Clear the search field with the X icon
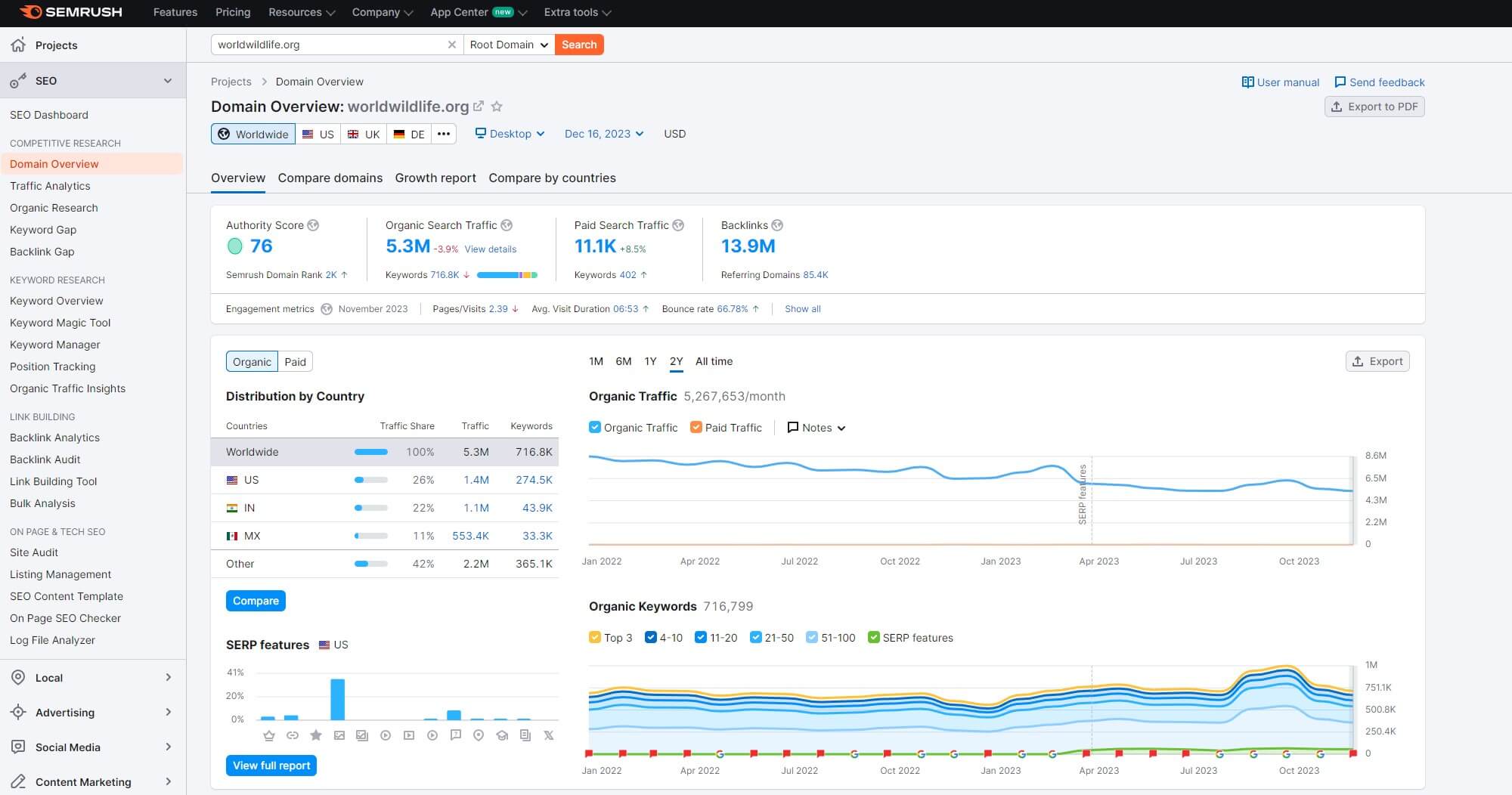The width and height of the screenshot is (1512, 795). (452, 45)
